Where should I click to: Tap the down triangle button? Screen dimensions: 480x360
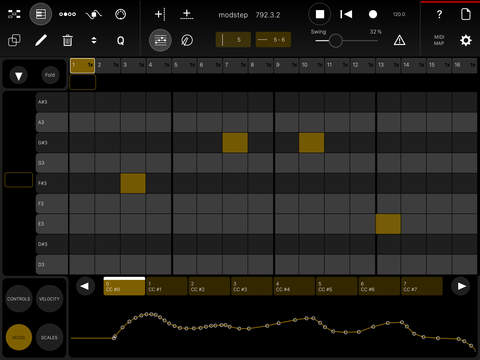click(x=19, y=76)
